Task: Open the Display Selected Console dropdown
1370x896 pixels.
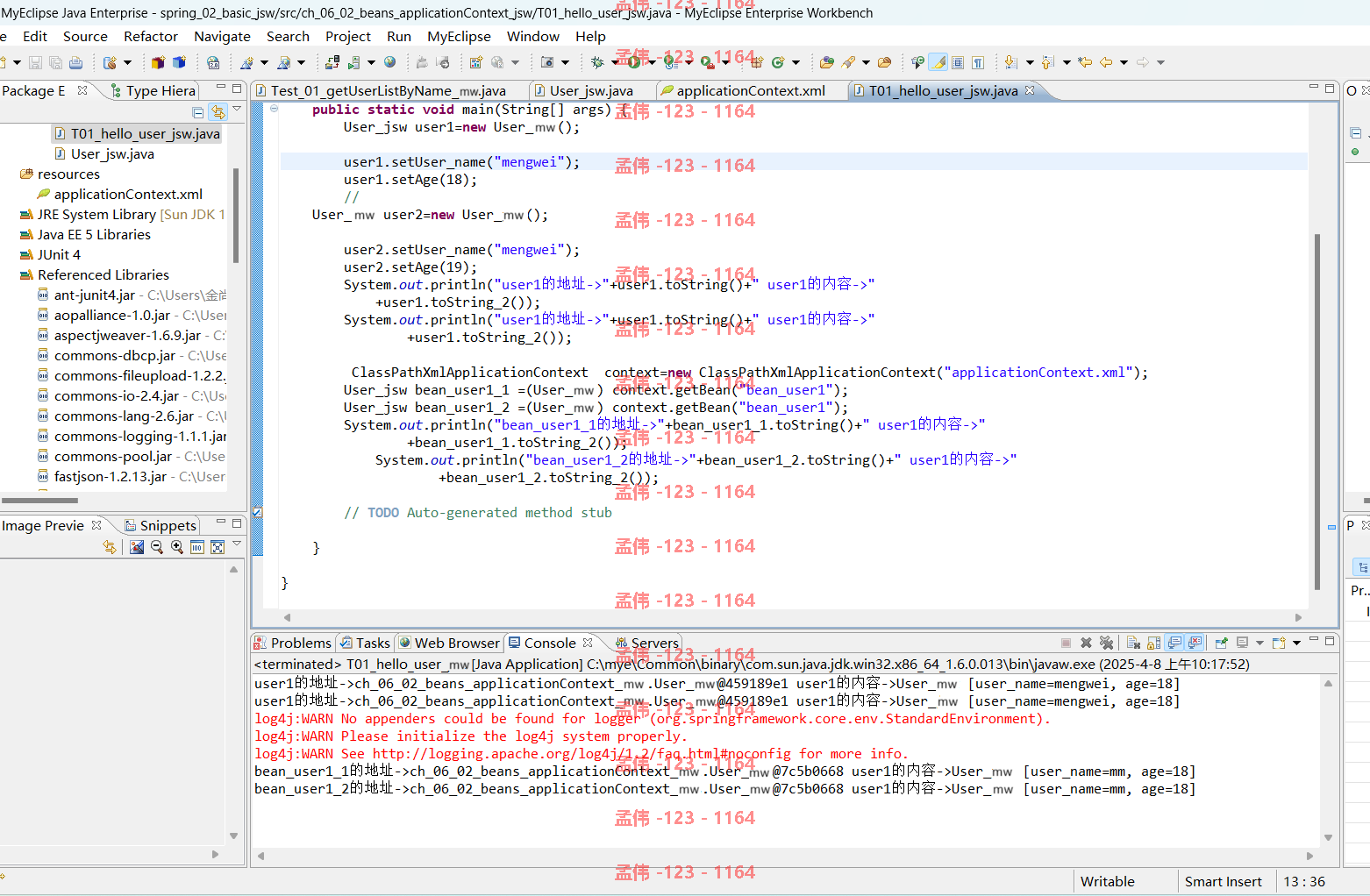Action: tap(1259, 643)
